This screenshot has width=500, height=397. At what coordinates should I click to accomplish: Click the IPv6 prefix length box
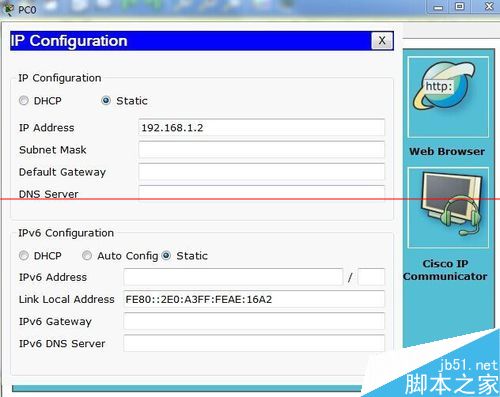(371, 277)
